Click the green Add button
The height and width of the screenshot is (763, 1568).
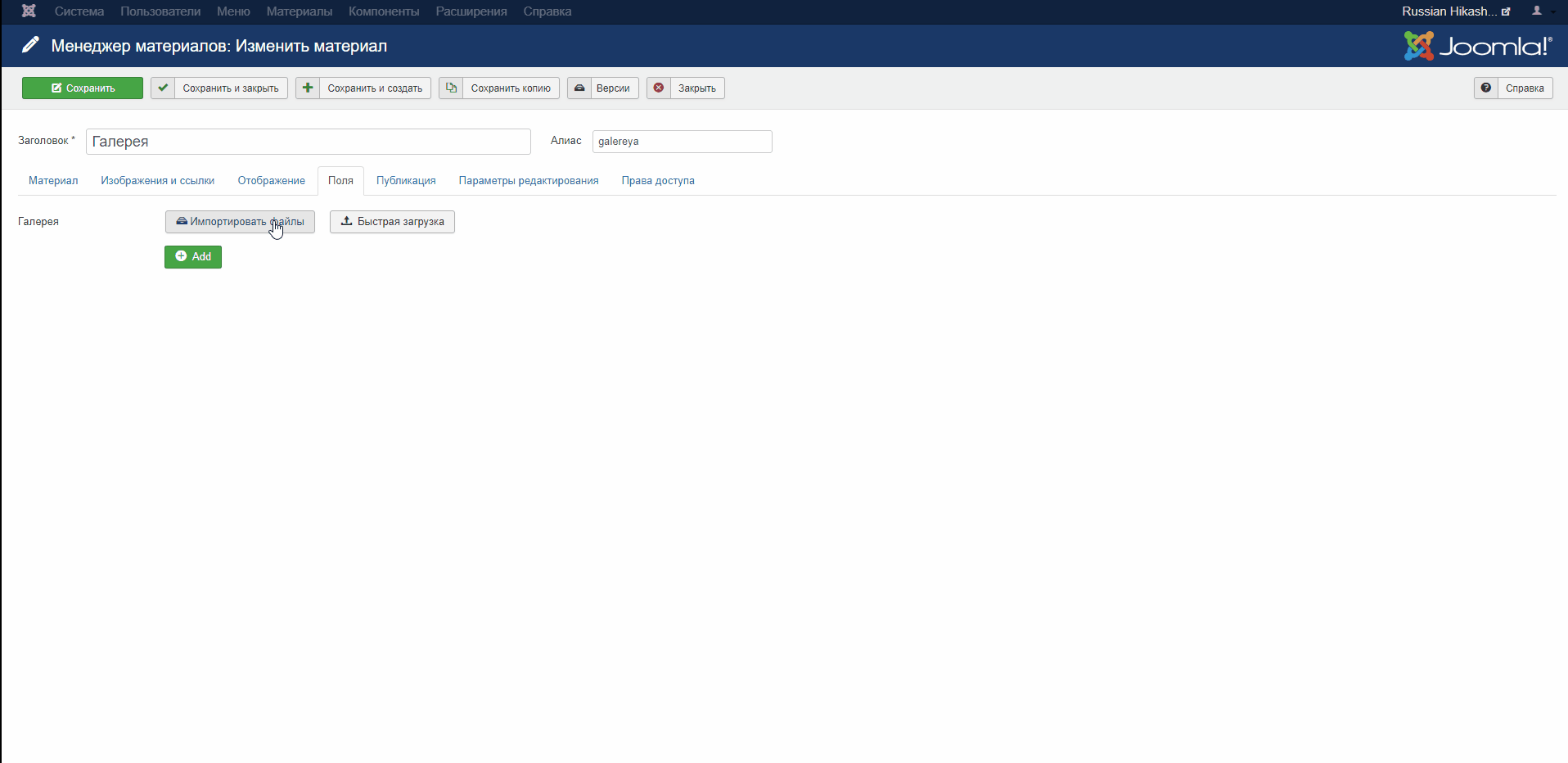click(x=193, y=257)
